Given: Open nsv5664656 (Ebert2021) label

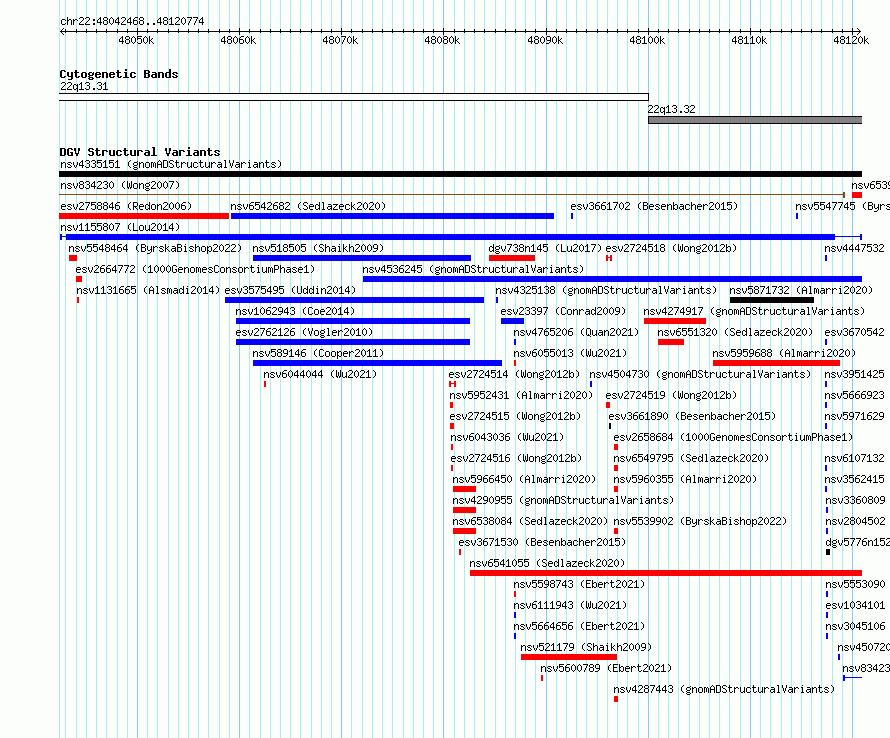Looking at the screenshot, I should pos(579,627).
